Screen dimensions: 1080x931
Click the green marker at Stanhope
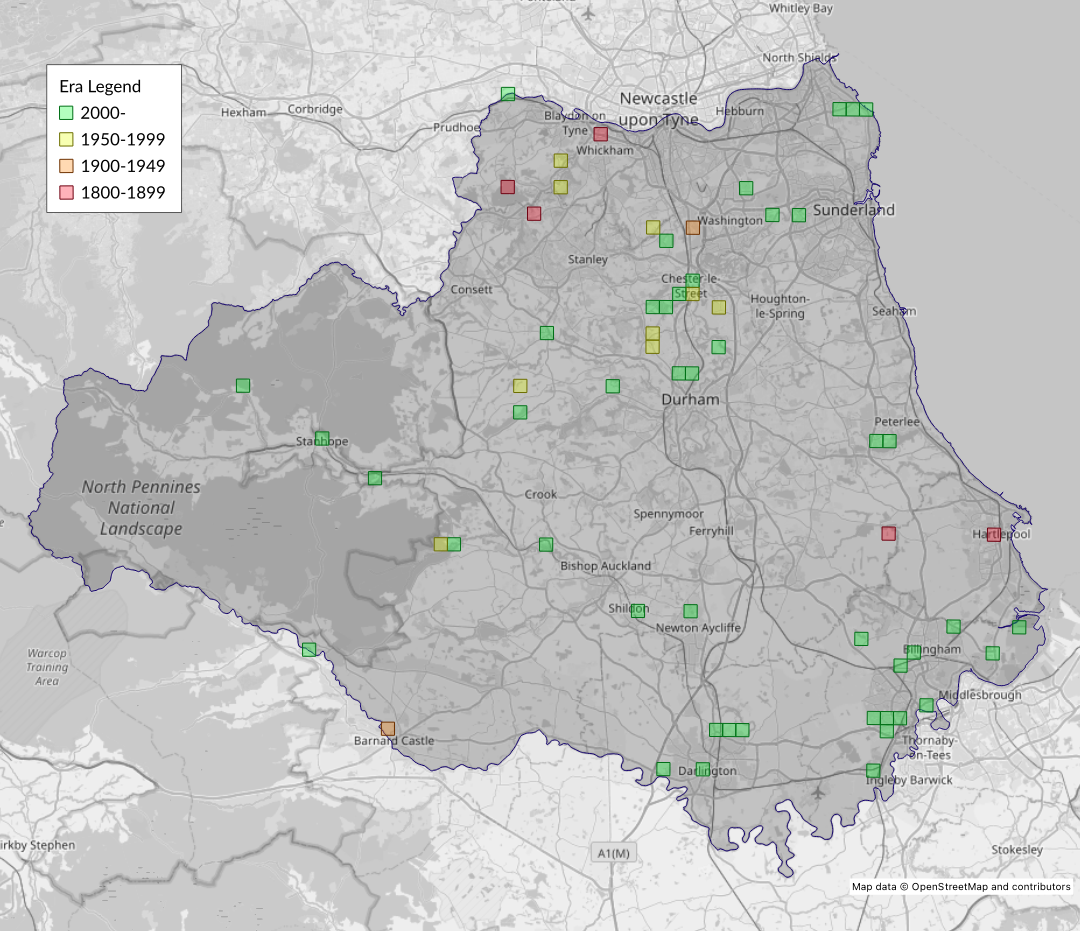click(x=322, y=438)
